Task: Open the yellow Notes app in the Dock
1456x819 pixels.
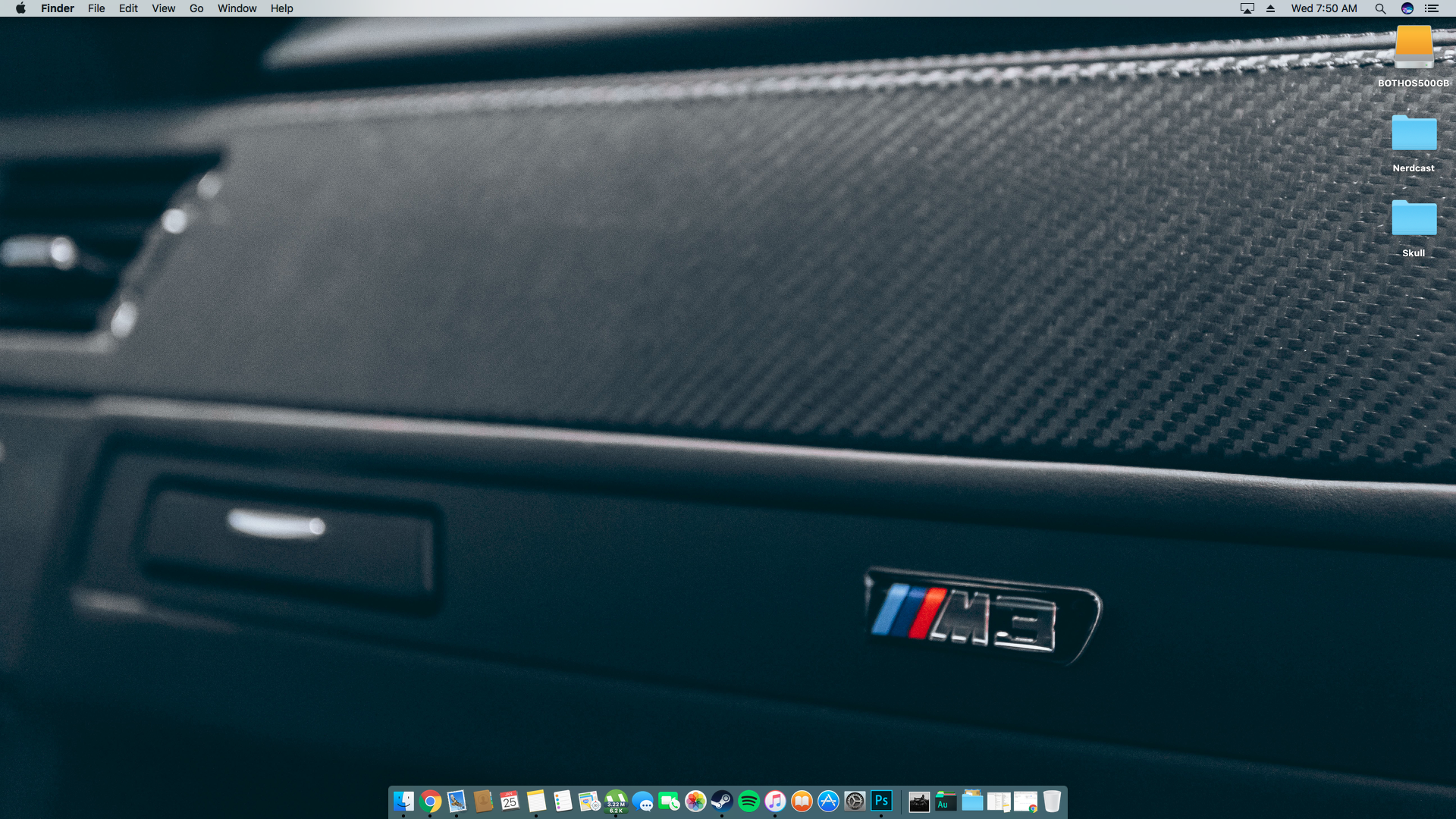Action: [536, 801]
